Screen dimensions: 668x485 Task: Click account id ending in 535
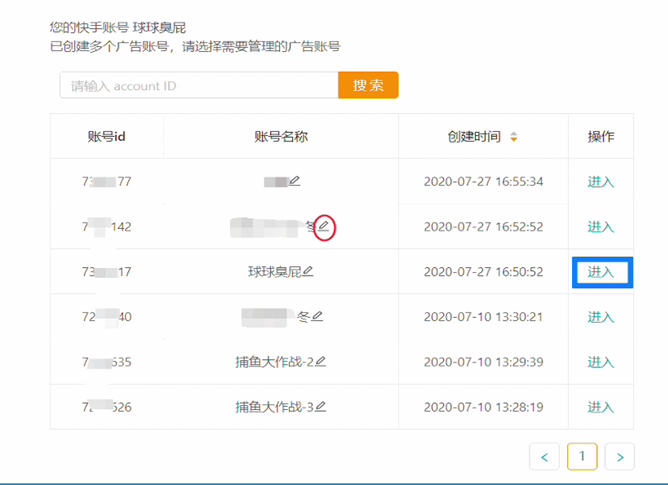point(107,362)
